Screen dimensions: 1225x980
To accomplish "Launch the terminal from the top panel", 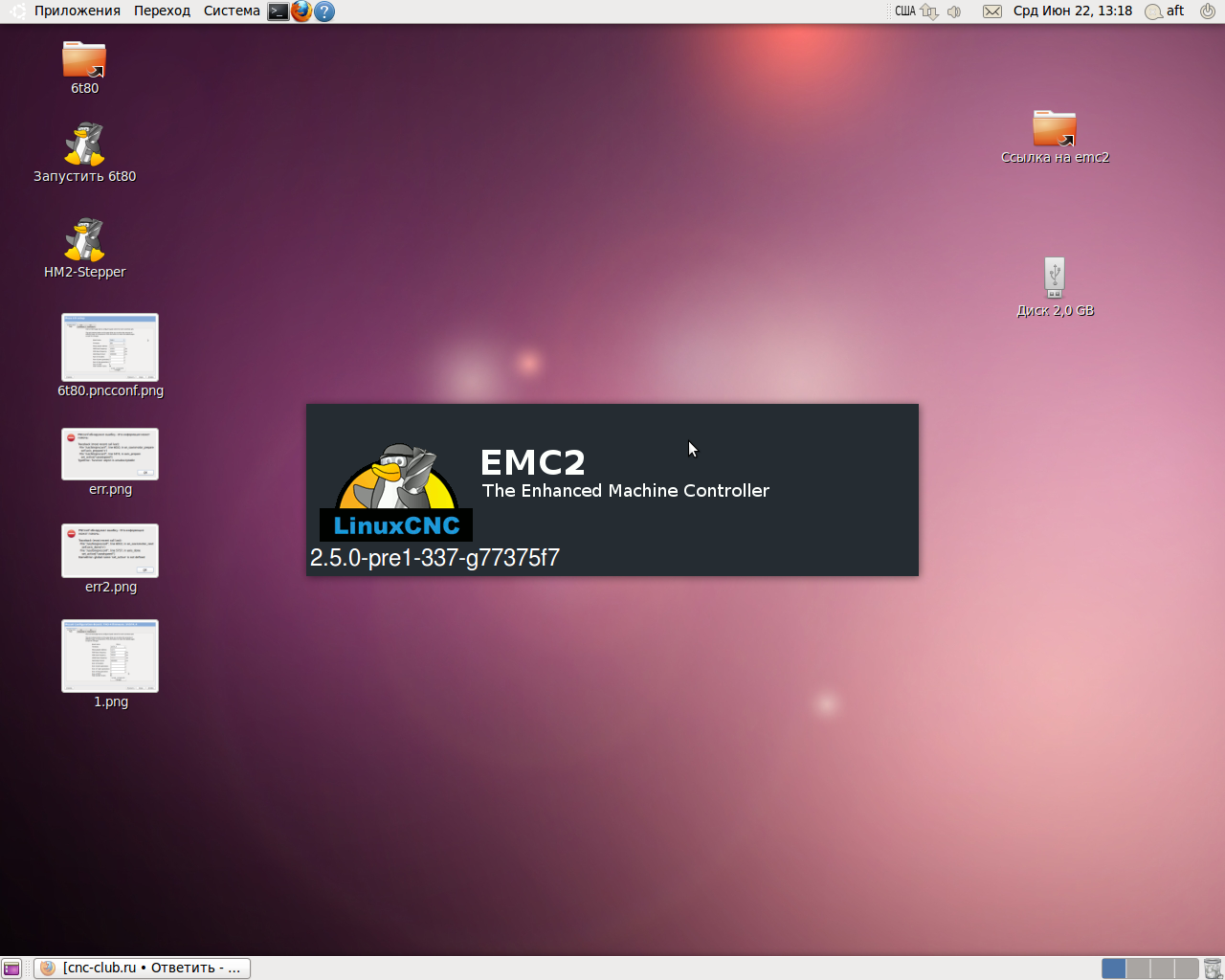I will [x=278, y=11].
